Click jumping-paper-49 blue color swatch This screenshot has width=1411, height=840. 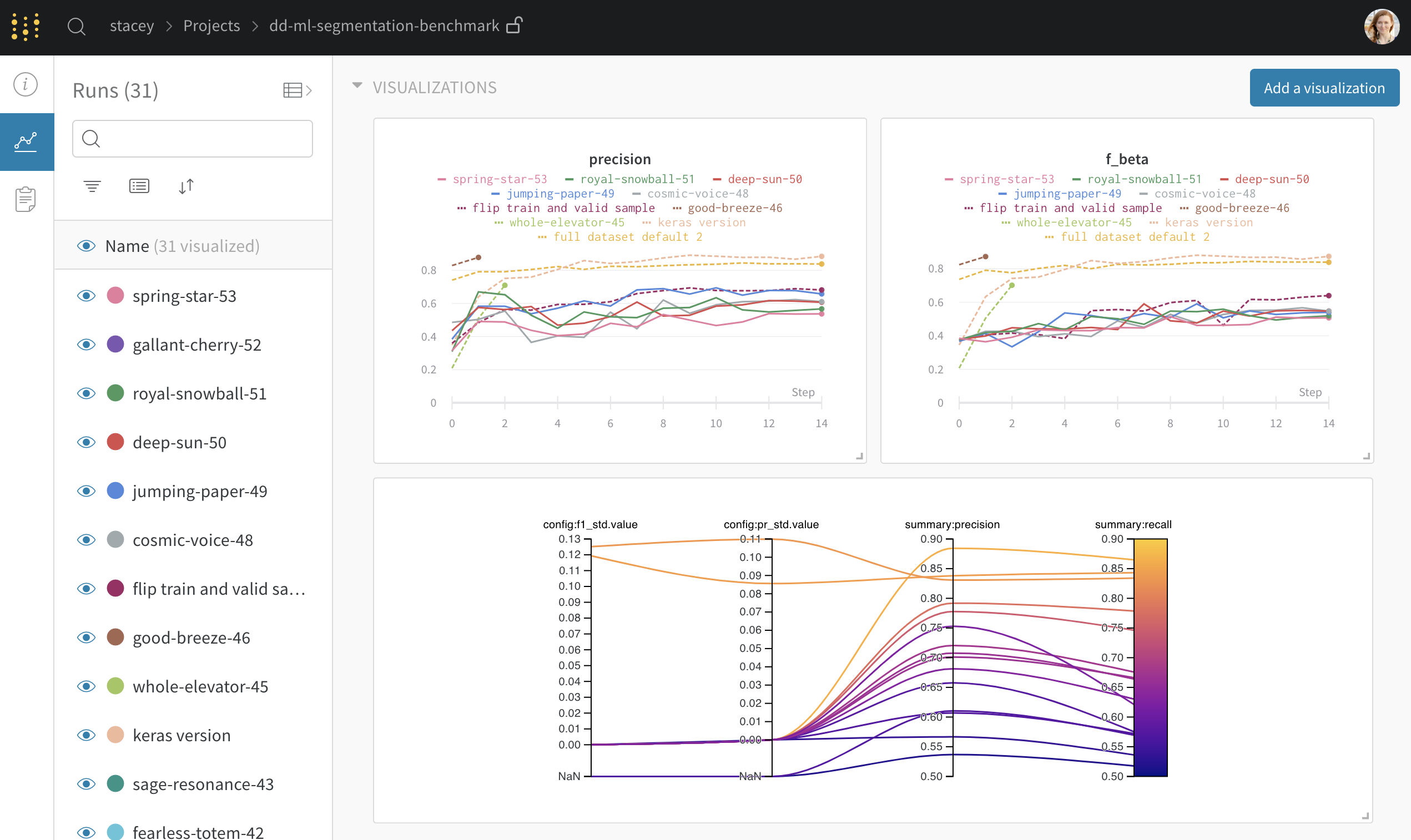point(115,491)
